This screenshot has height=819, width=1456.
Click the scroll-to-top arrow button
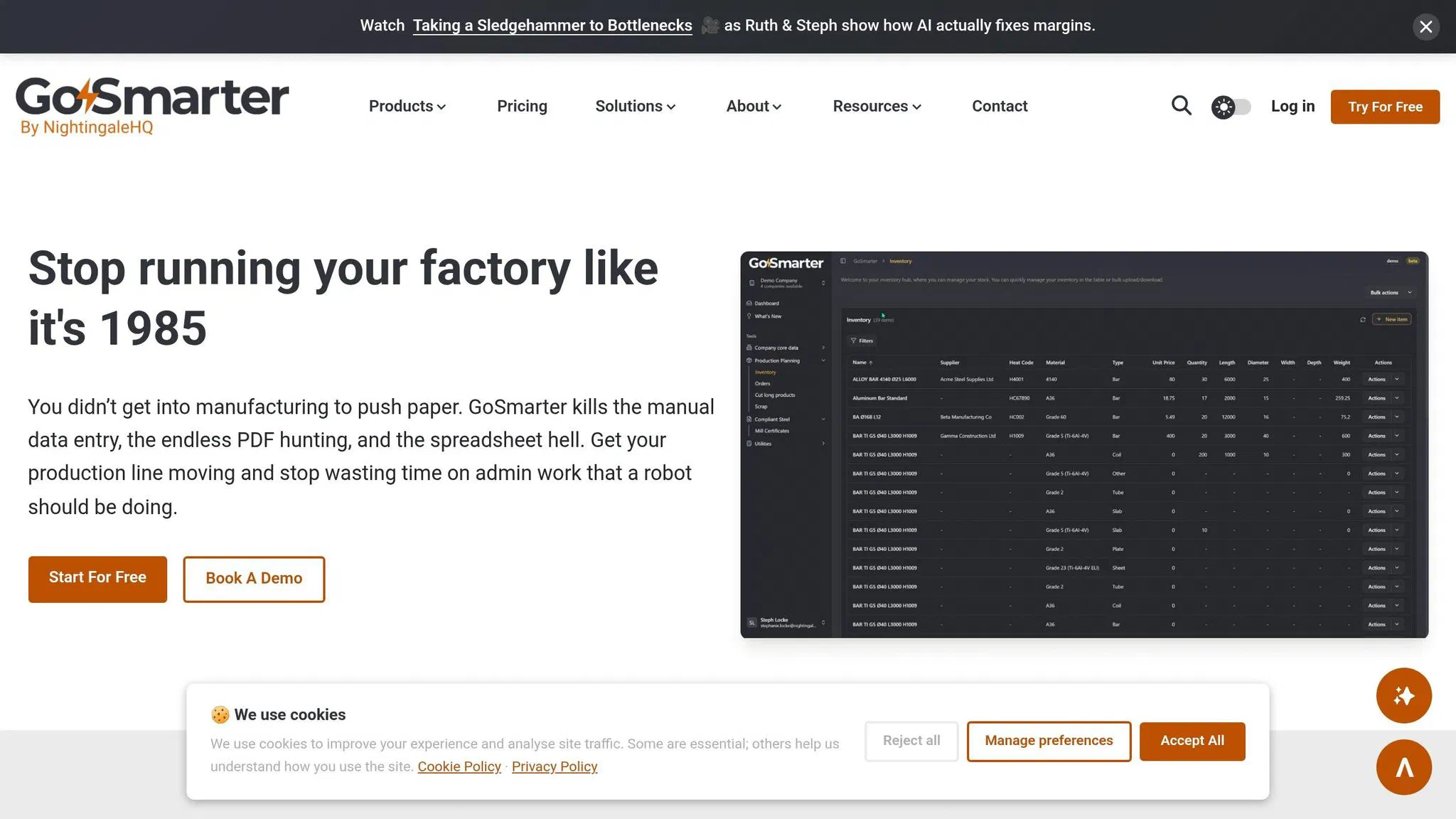click(x=1403, y=767)
